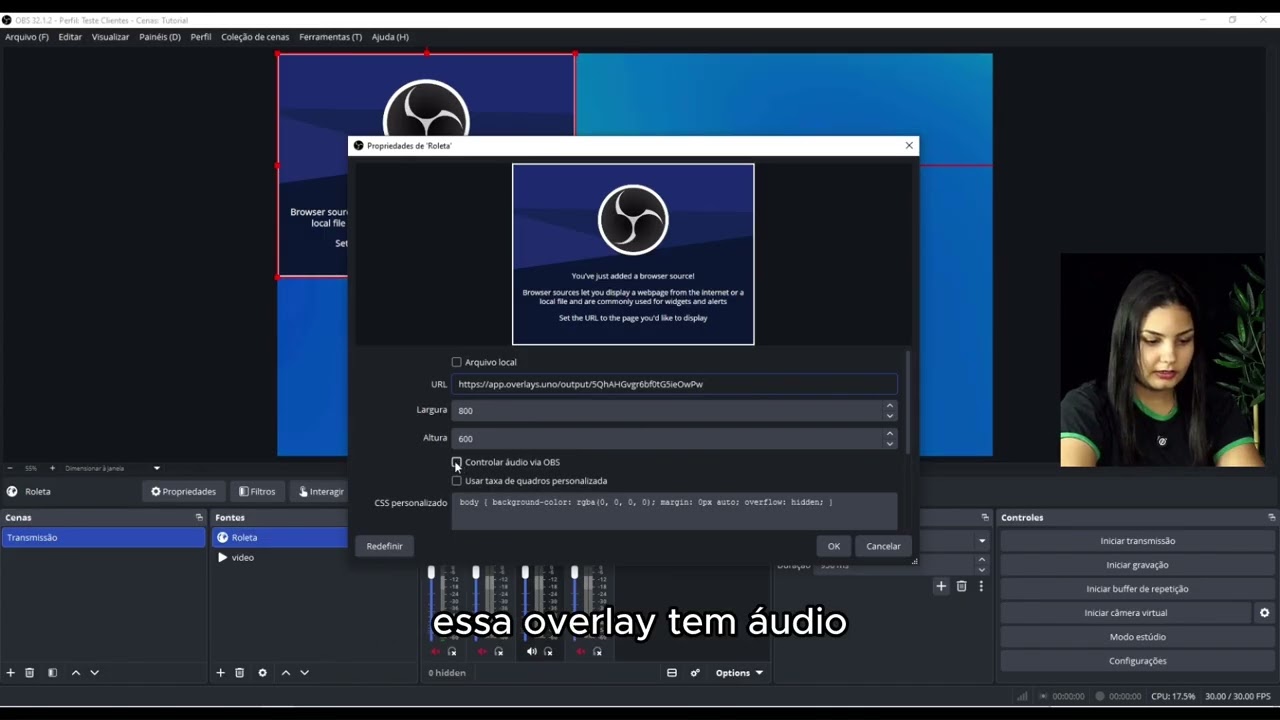Pop out the Controles dock panel
Image resolution: width=1280 pixels, height=720 pixels.
click(1271, 517)
